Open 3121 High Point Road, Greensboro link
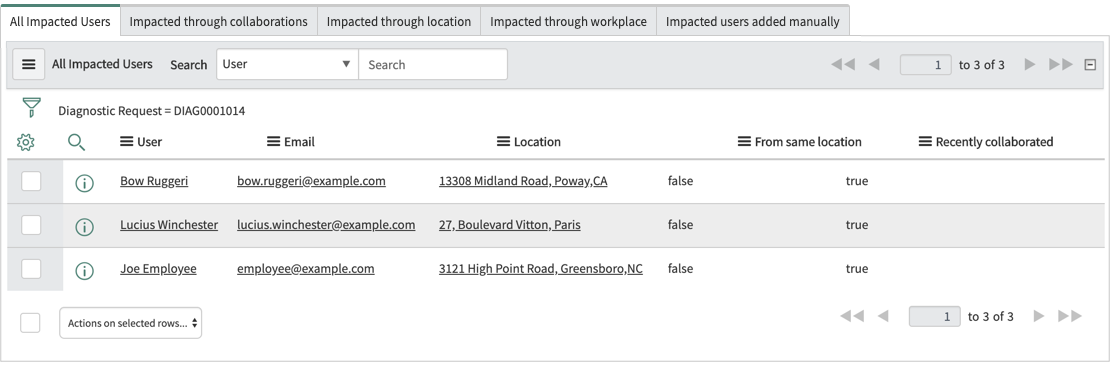Viewport: 1110px width, 366px height. point(541,269)
